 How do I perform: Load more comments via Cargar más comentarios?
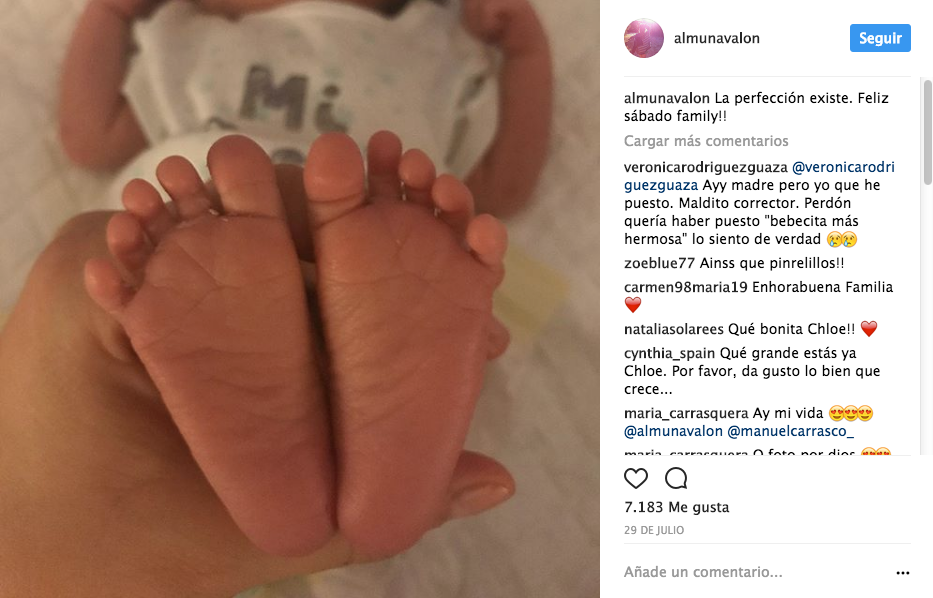tap(706, 141)
